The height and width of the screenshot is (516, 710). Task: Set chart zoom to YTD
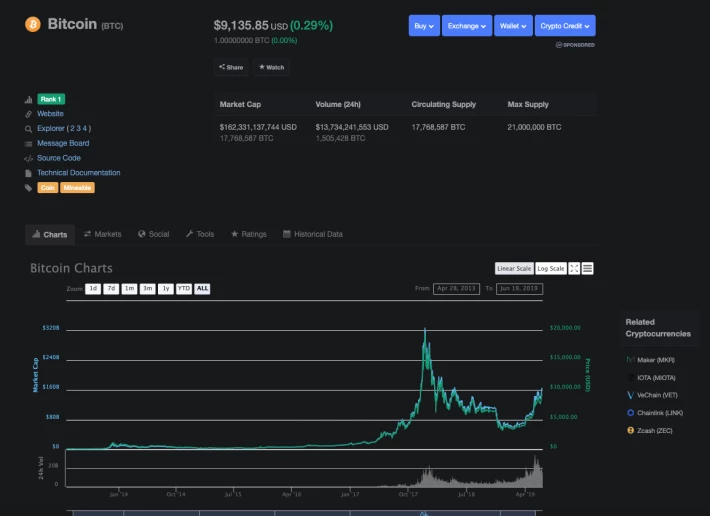[x=184, y=289]
